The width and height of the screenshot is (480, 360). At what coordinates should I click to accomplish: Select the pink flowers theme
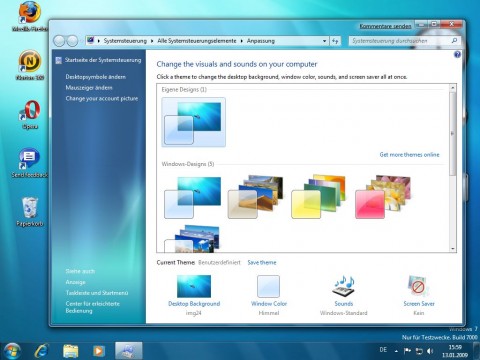383,197
